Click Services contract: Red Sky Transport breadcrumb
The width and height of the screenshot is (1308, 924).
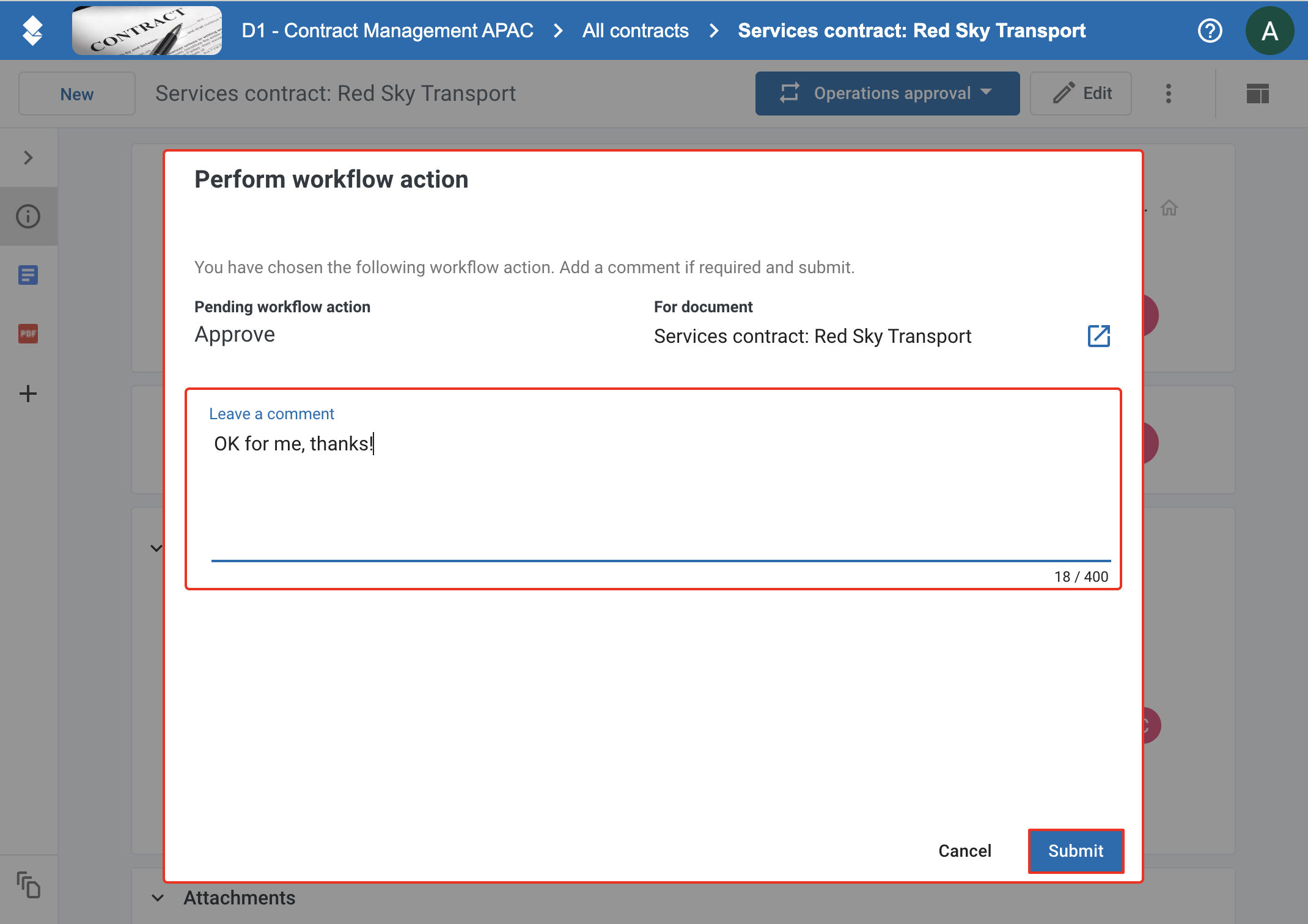click(x=911, y=31)
